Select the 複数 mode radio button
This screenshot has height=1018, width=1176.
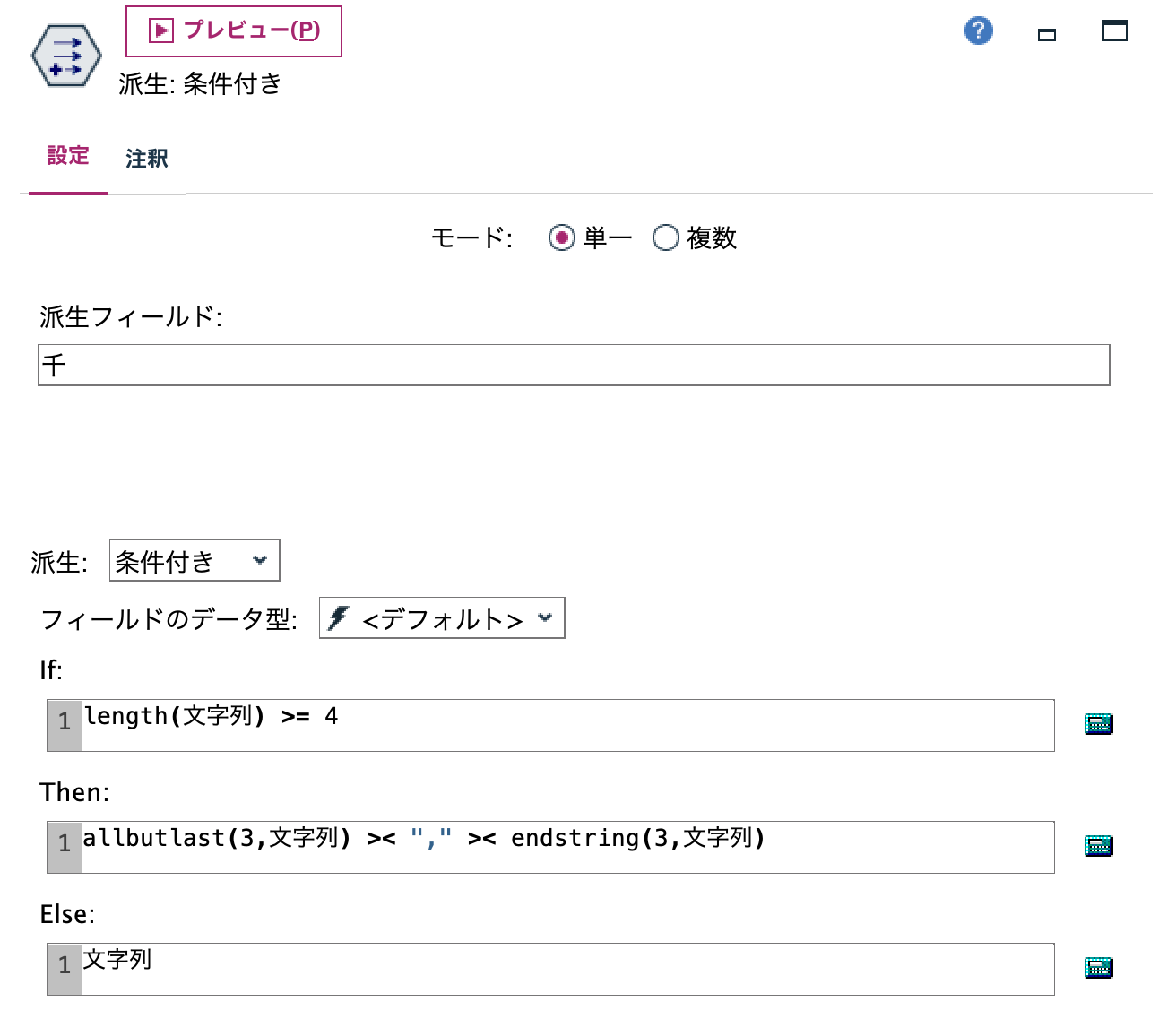[x=665, y=238]
